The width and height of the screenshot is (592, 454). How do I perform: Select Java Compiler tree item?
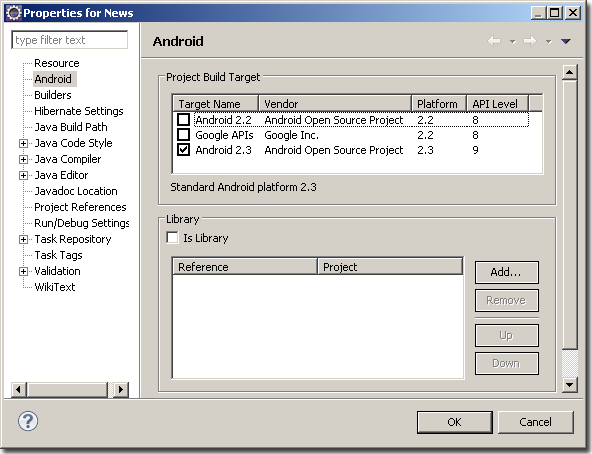point(68,159)
